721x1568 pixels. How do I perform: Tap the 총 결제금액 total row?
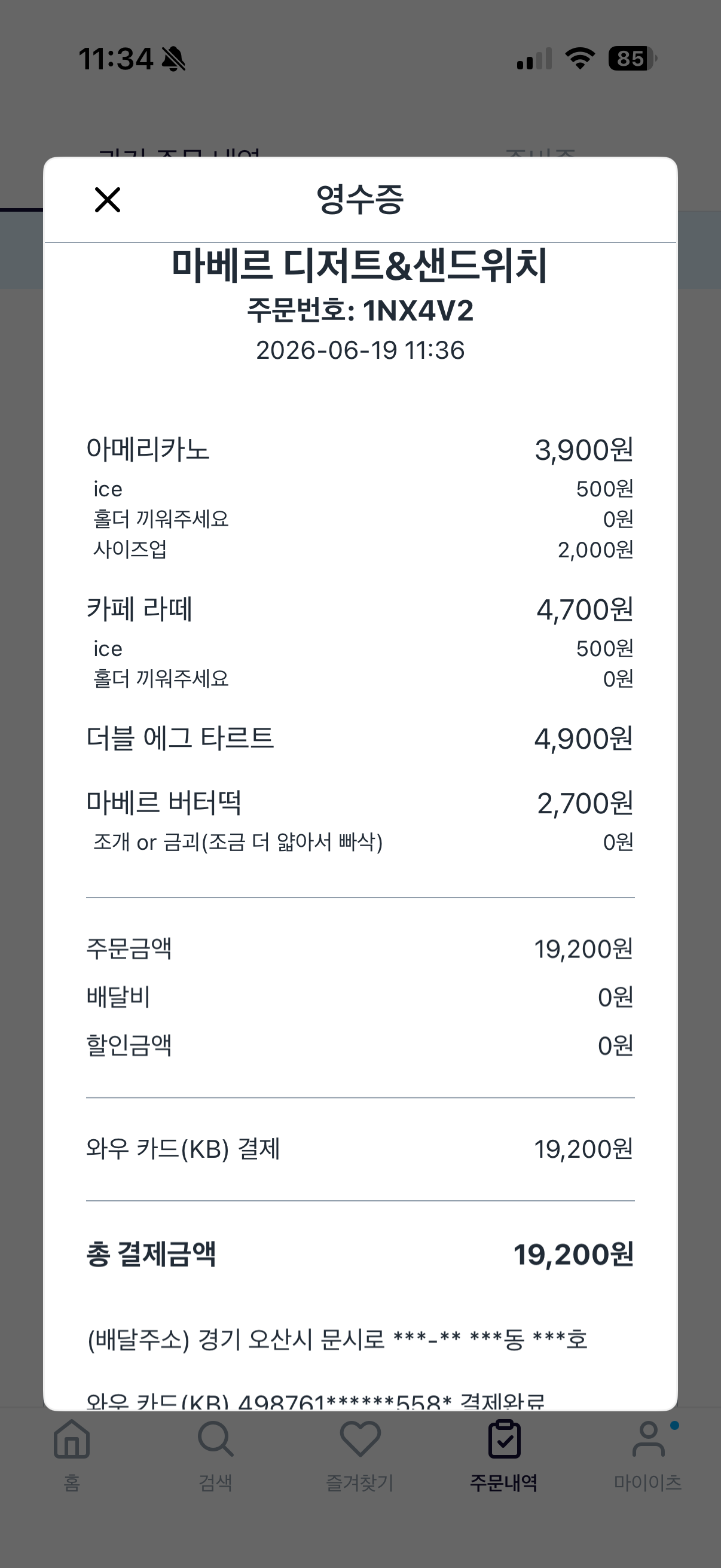click(360, 1255)
